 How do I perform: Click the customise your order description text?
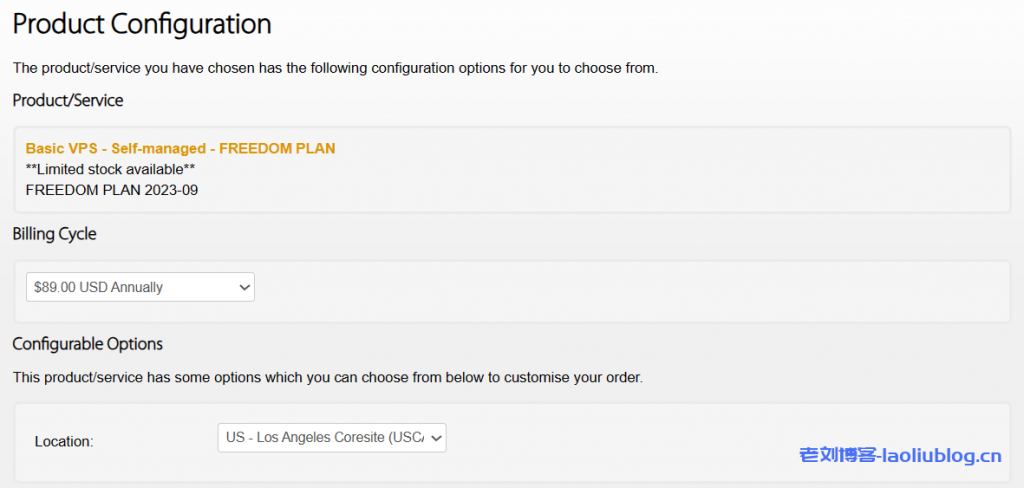[x=327, y=378]
